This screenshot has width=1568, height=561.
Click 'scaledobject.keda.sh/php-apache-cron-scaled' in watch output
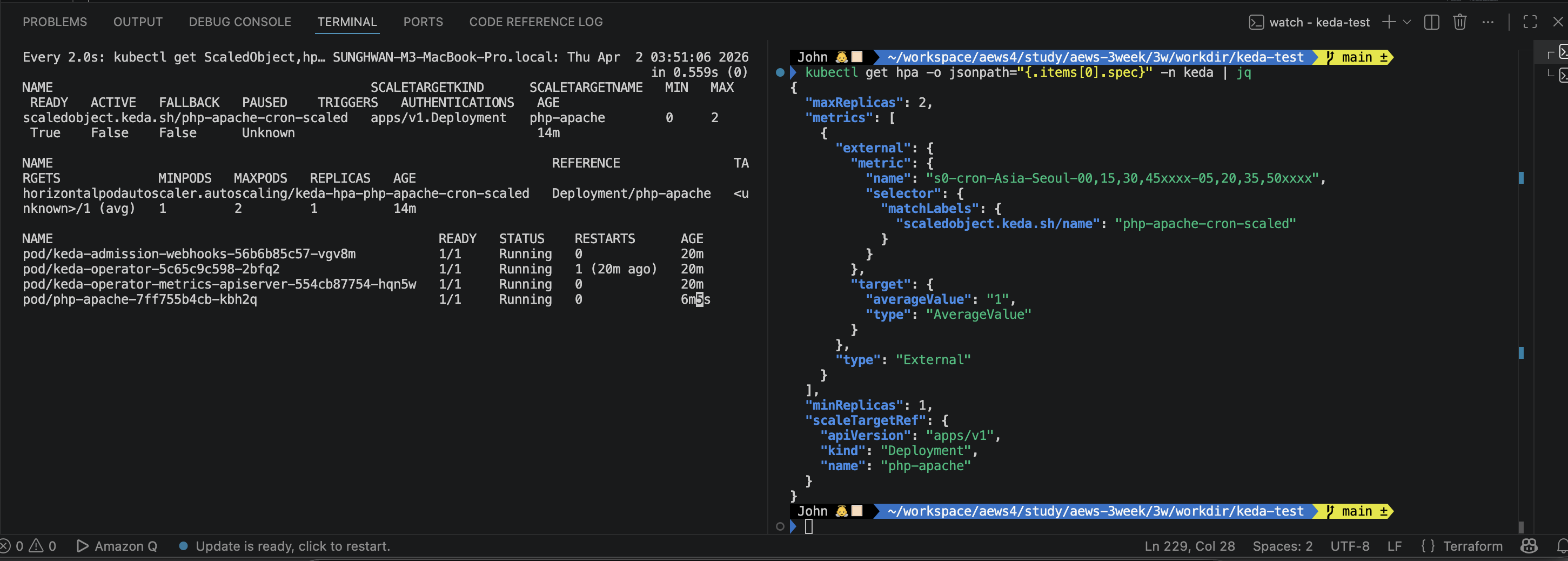(x=185, y=118)
